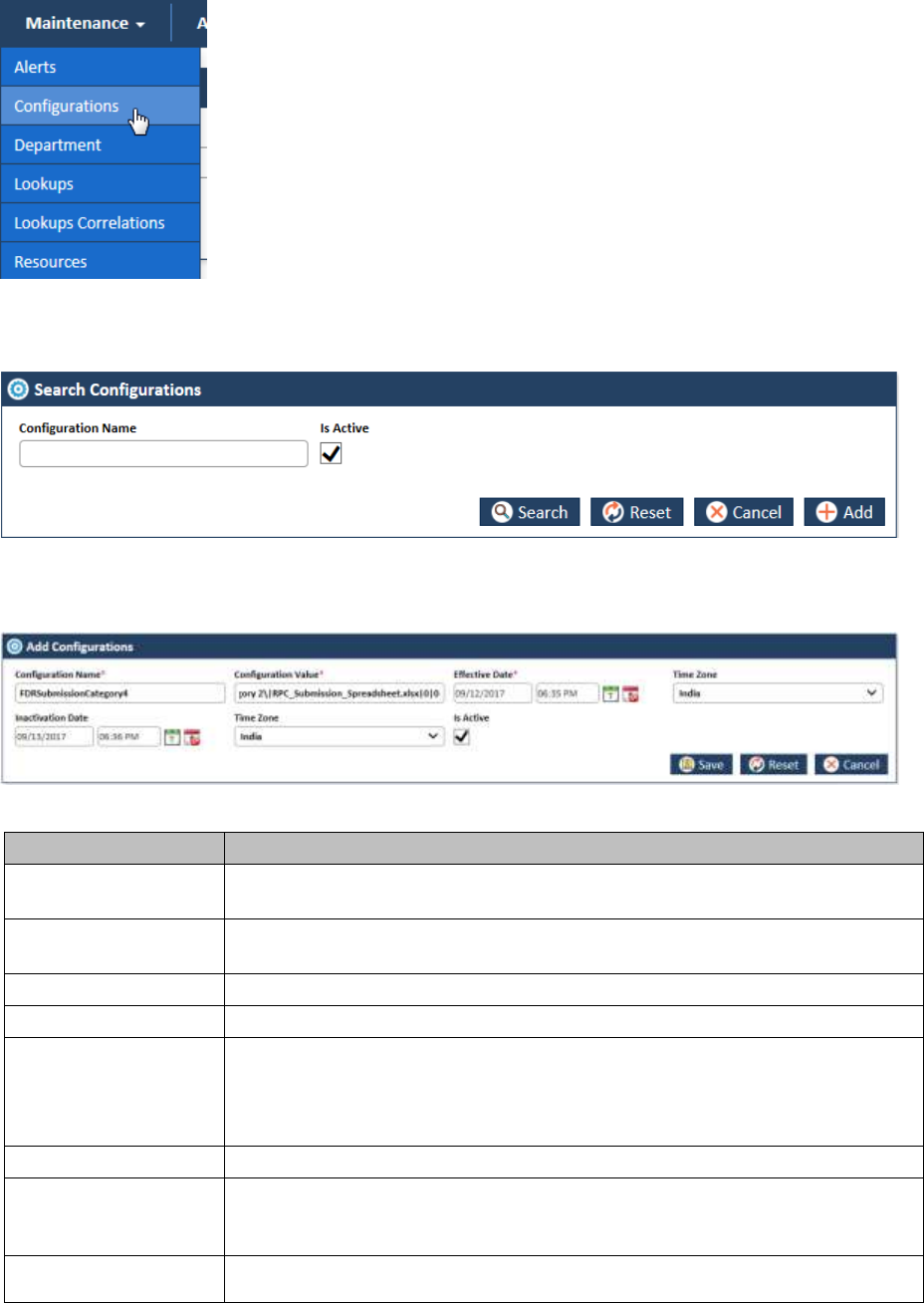Click the Add Configurations header icon
924x1303 pixels.
click(x=15, y=647)
